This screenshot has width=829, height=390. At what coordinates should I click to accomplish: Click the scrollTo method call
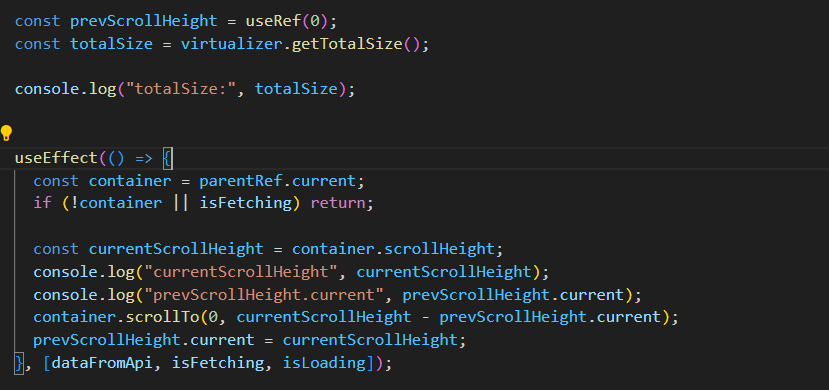162,317
